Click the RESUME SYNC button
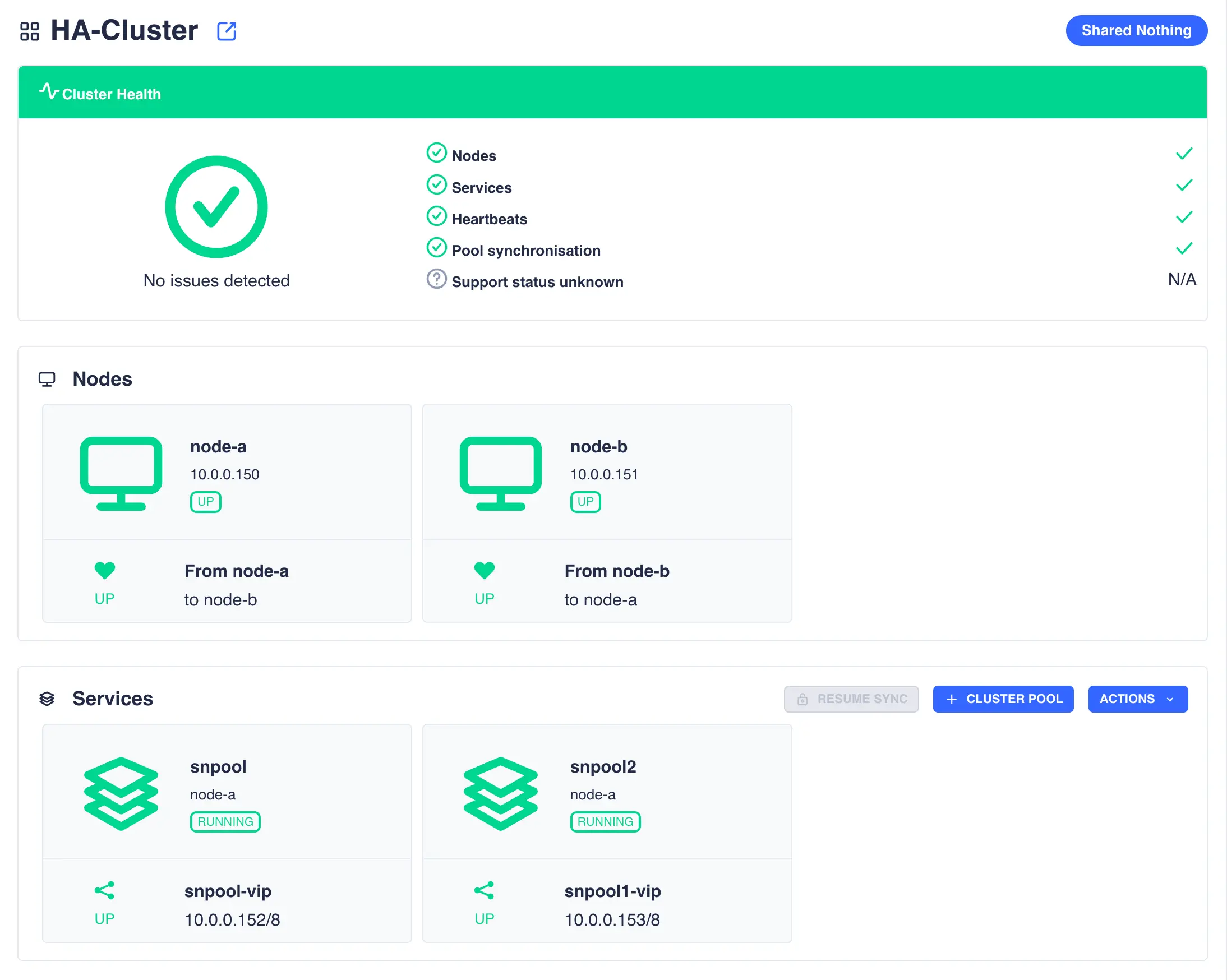This screenshot has width=1227, height=980. [x=851, y=699]
